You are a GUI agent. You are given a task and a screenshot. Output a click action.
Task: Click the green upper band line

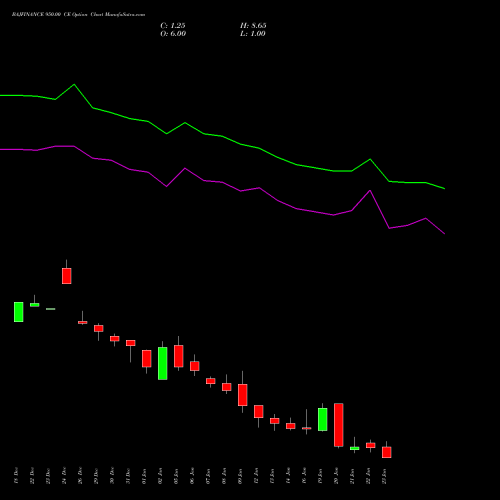(222, 136)
